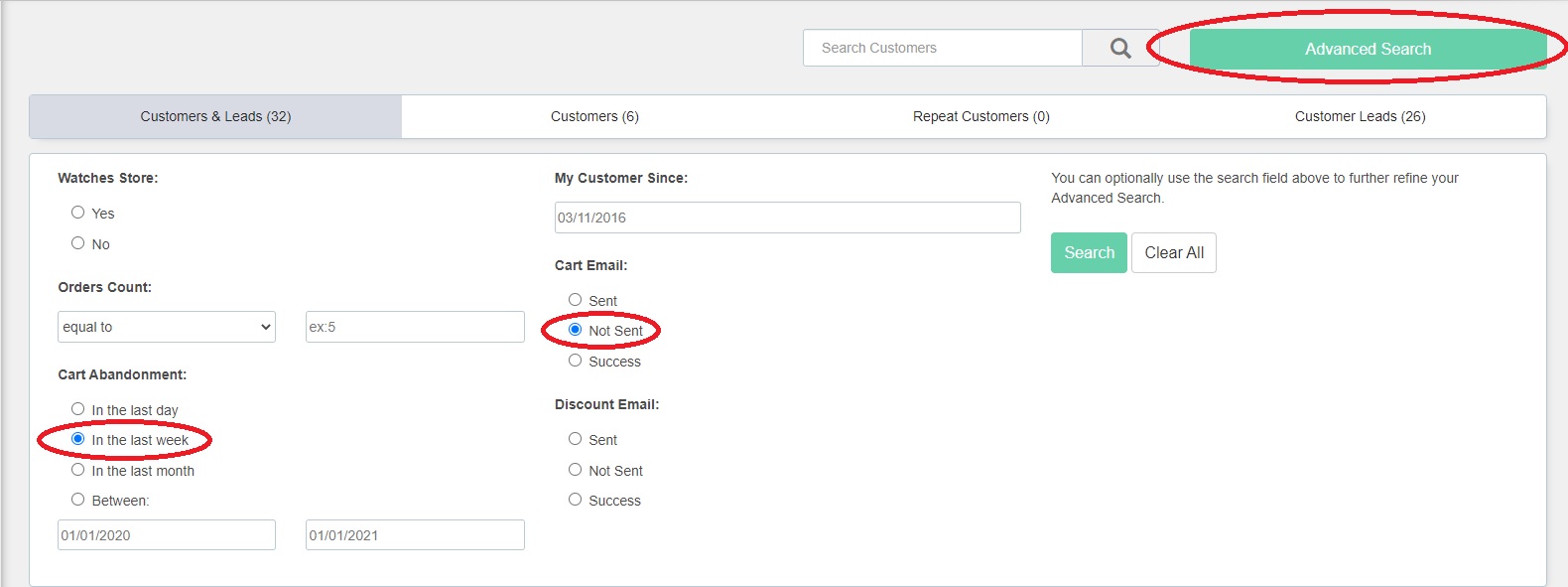Image resolution: width=1568 pixels, height=587 pixels.
Task: Open the Repeat Customers (0) tab
Action: (x=981, y=116)
